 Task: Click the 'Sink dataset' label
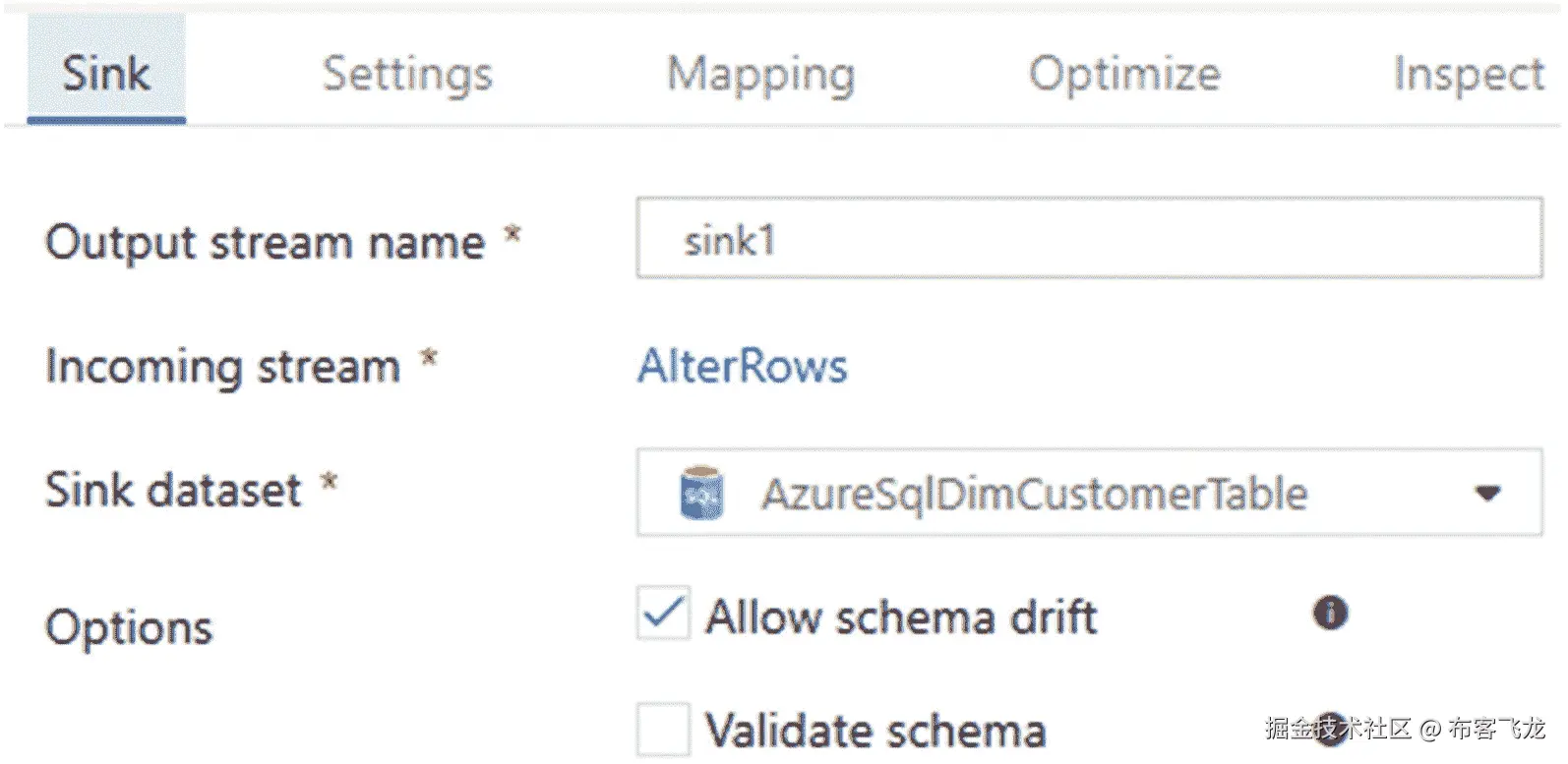coord(173,490)
